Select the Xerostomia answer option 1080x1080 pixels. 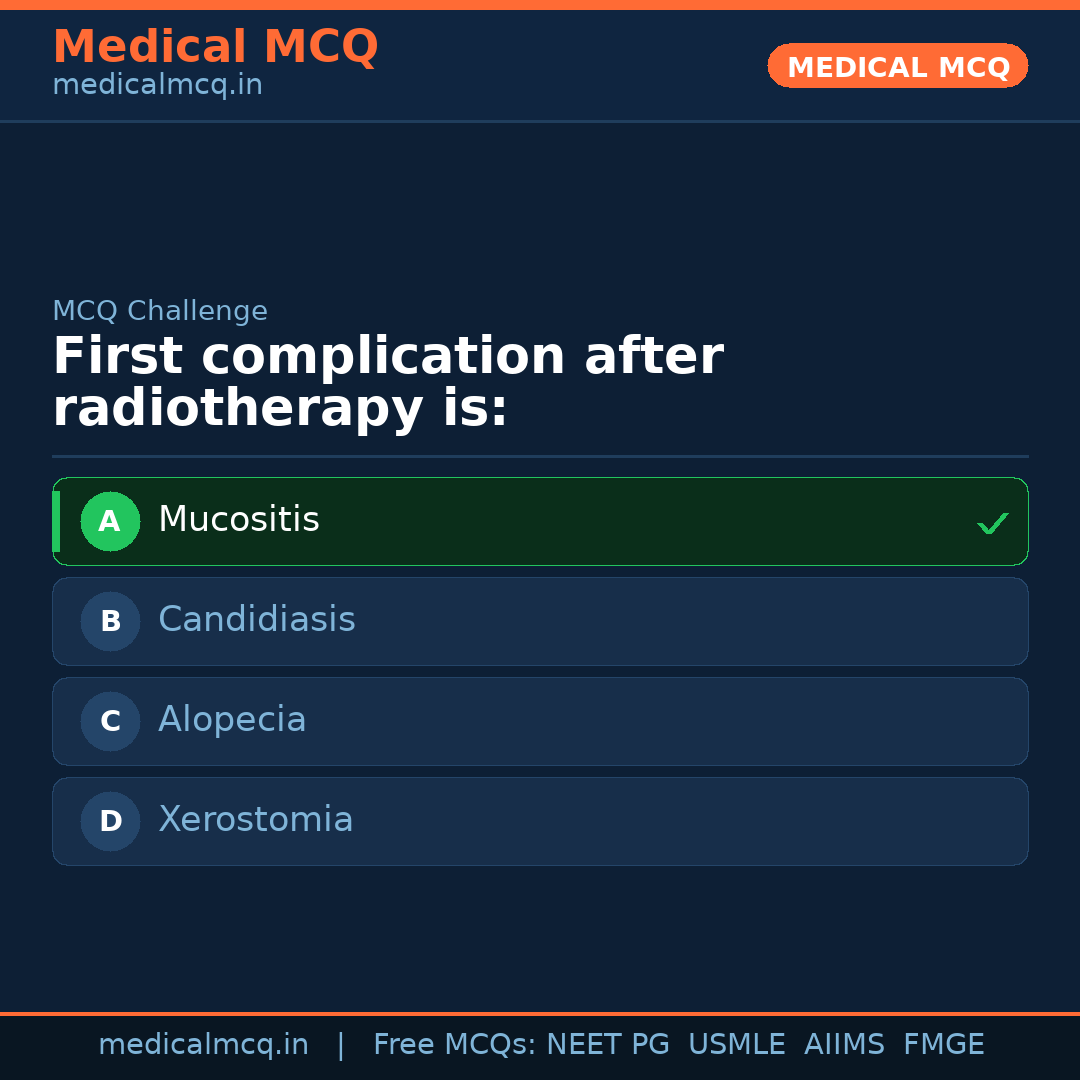(x=540, y=821)
